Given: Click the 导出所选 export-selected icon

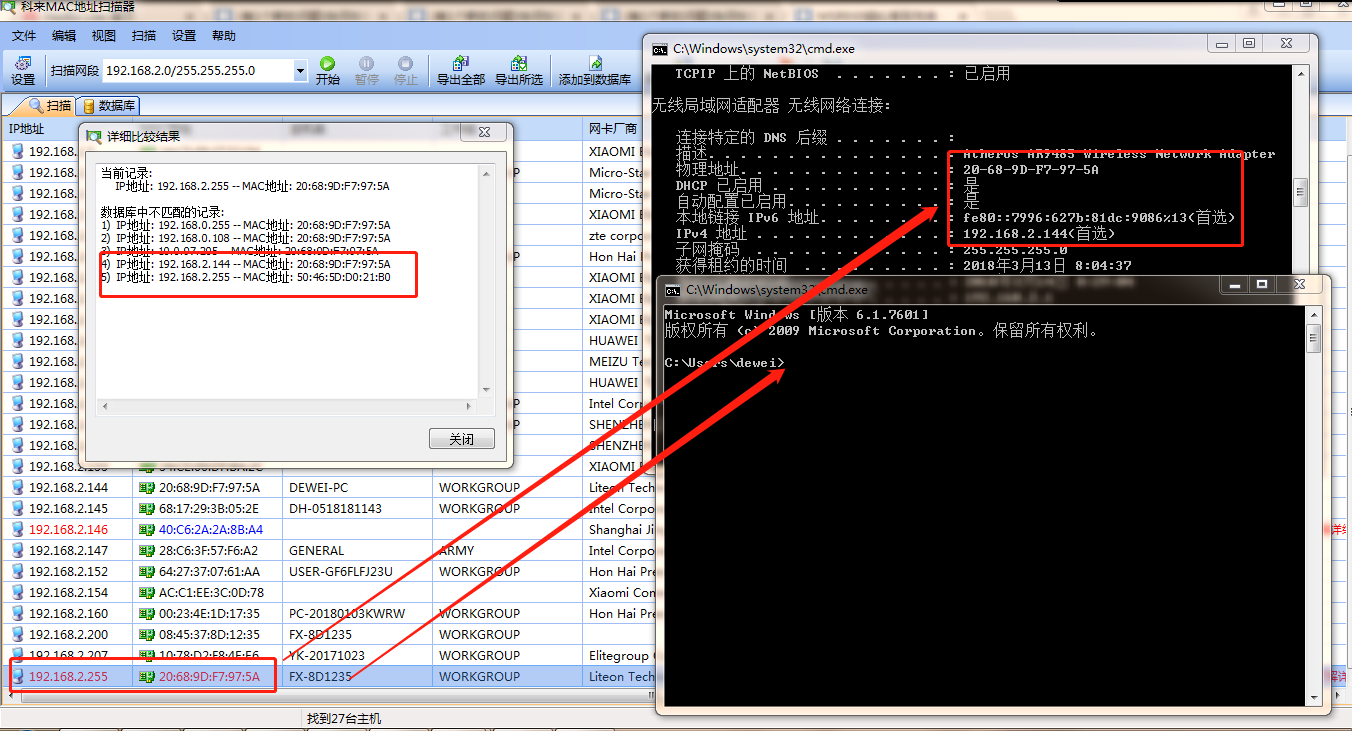Looking at the screenshot, I should (519, 63).
